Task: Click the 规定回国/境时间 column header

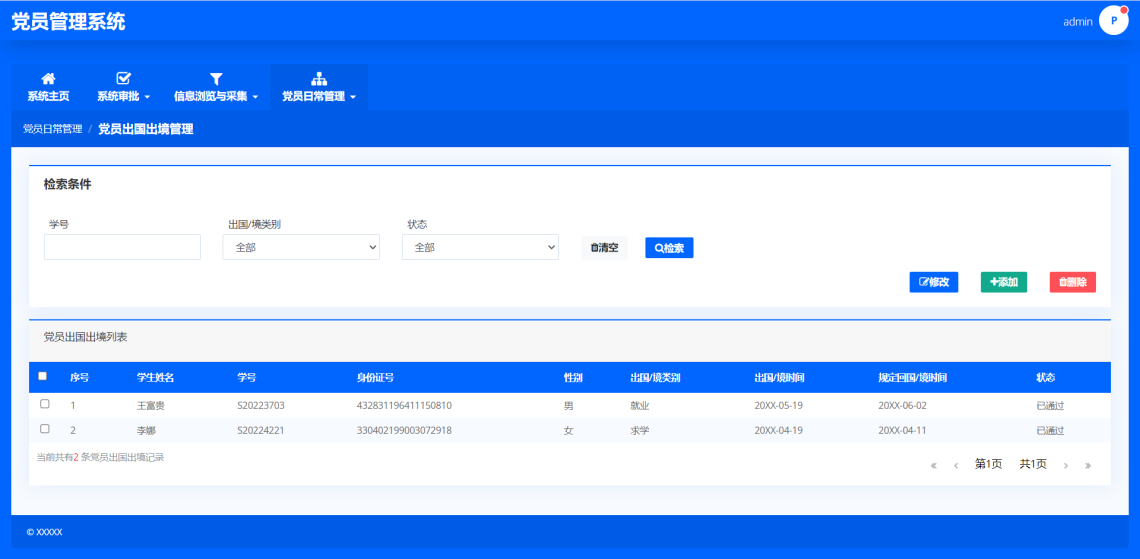Action: (x=912, y=377)
